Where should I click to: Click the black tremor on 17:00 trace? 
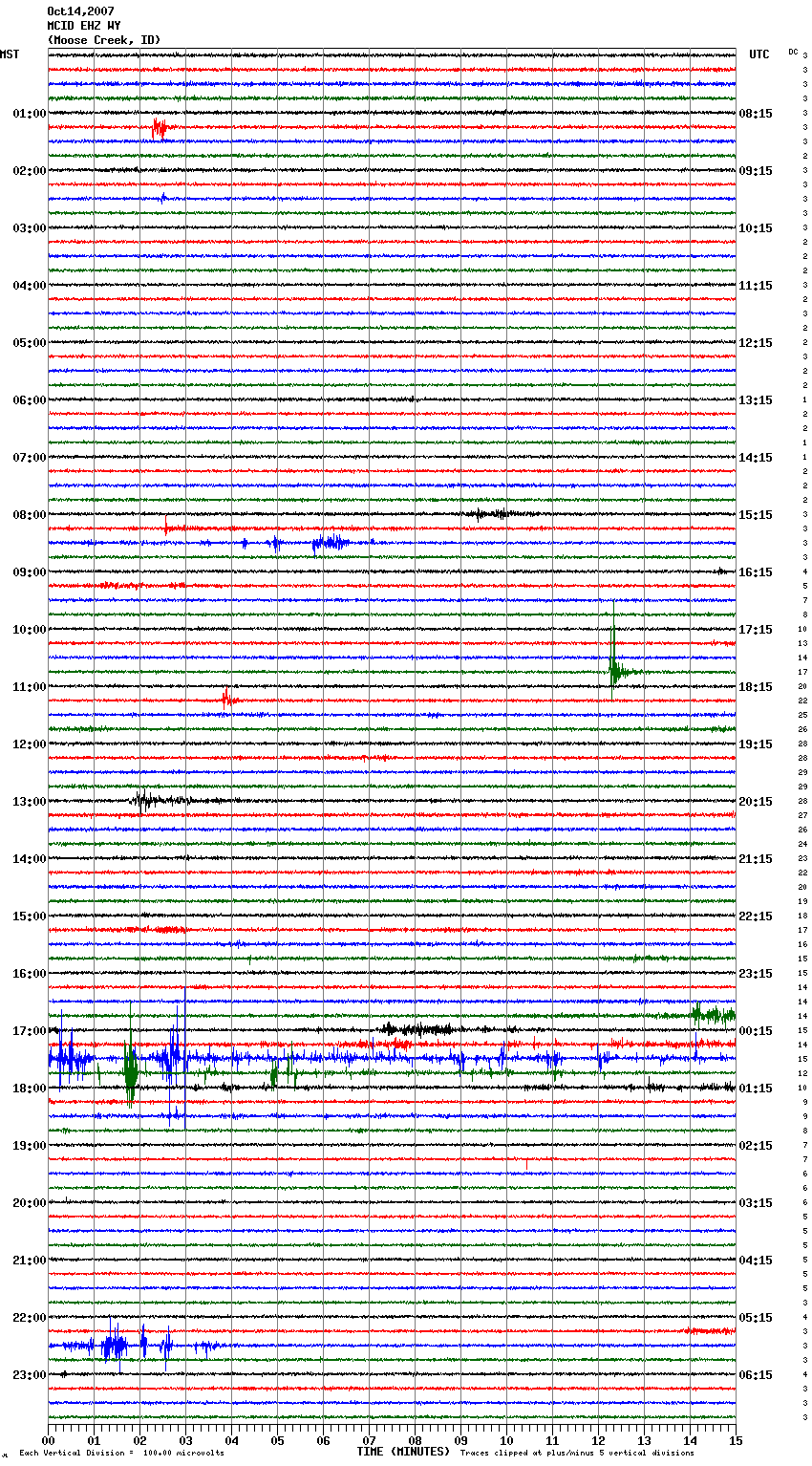417,1030
